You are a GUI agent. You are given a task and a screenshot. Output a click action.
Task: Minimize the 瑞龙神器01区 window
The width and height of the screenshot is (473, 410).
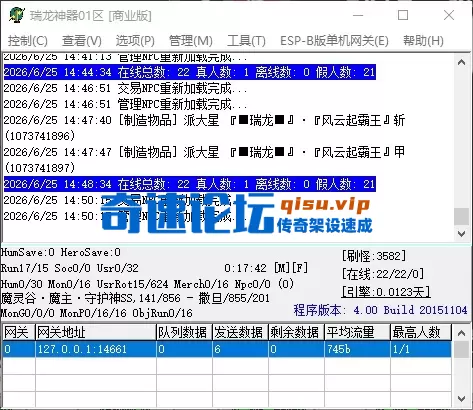coord(358,15)
